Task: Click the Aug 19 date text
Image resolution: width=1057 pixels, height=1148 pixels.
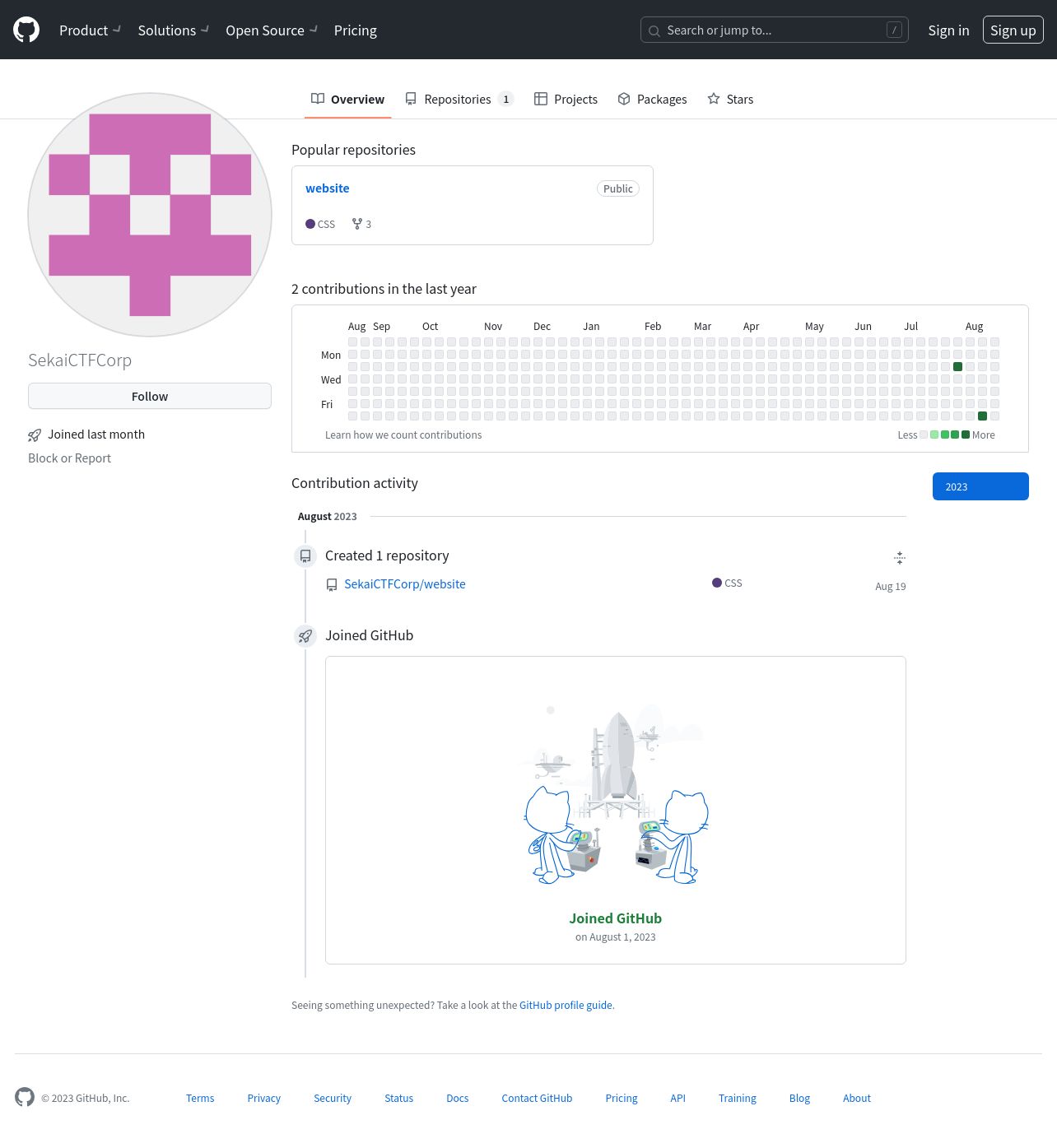Action: tap(891, 587)
